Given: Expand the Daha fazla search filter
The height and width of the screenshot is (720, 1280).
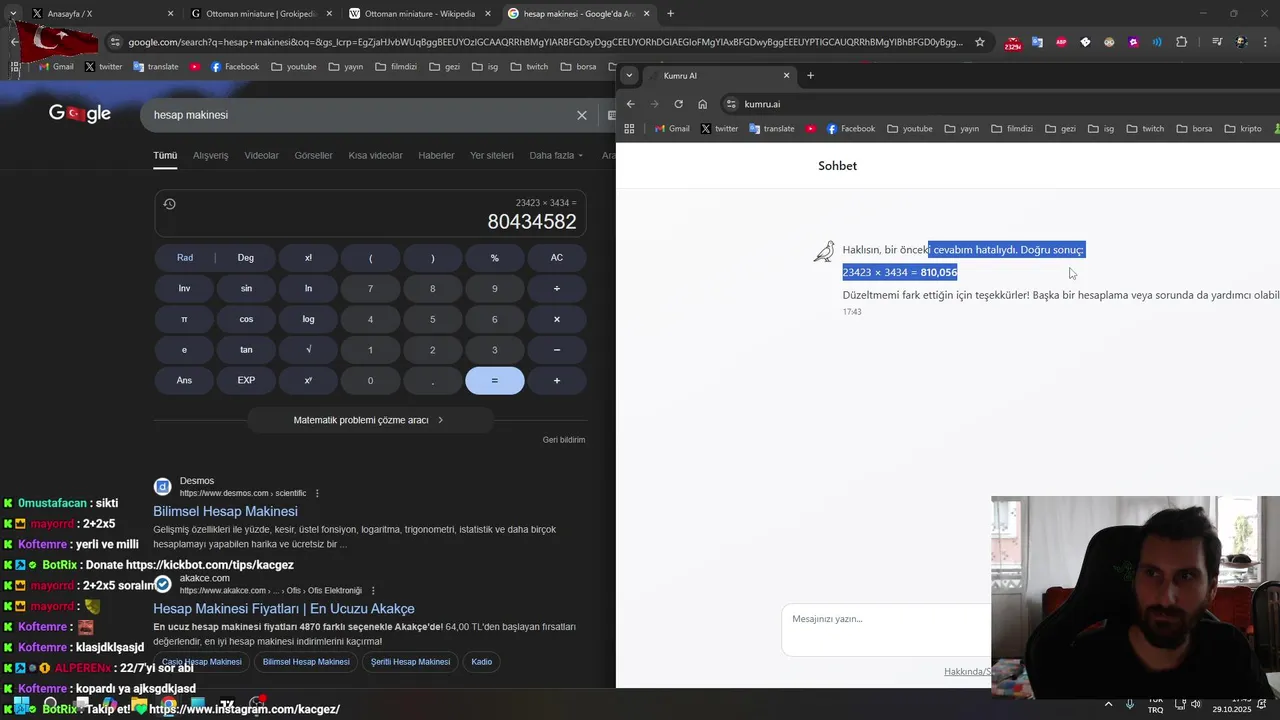Looking at the screenshot, I should point(556,155).
